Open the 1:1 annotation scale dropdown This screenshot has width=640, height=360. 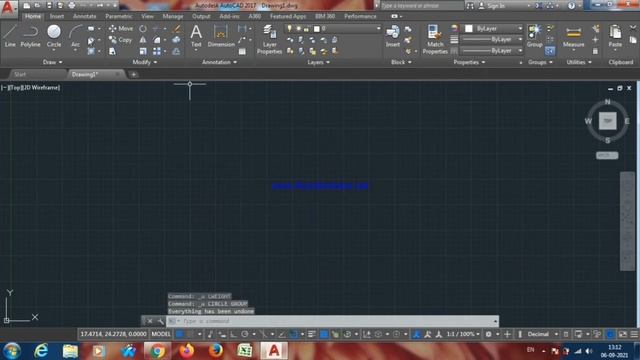click(463, 334)
